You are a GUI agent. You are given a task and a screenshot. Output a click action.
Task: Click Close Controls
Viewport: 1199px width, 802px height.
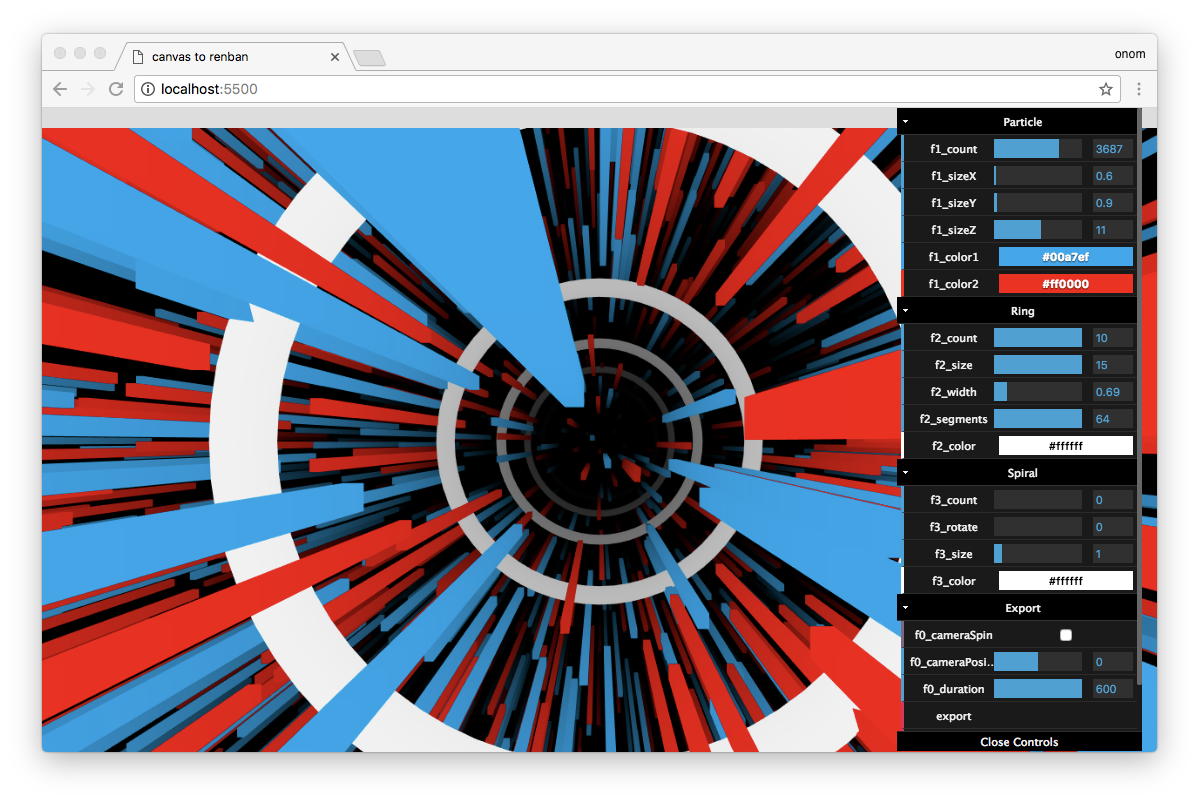click(1019, 742)
